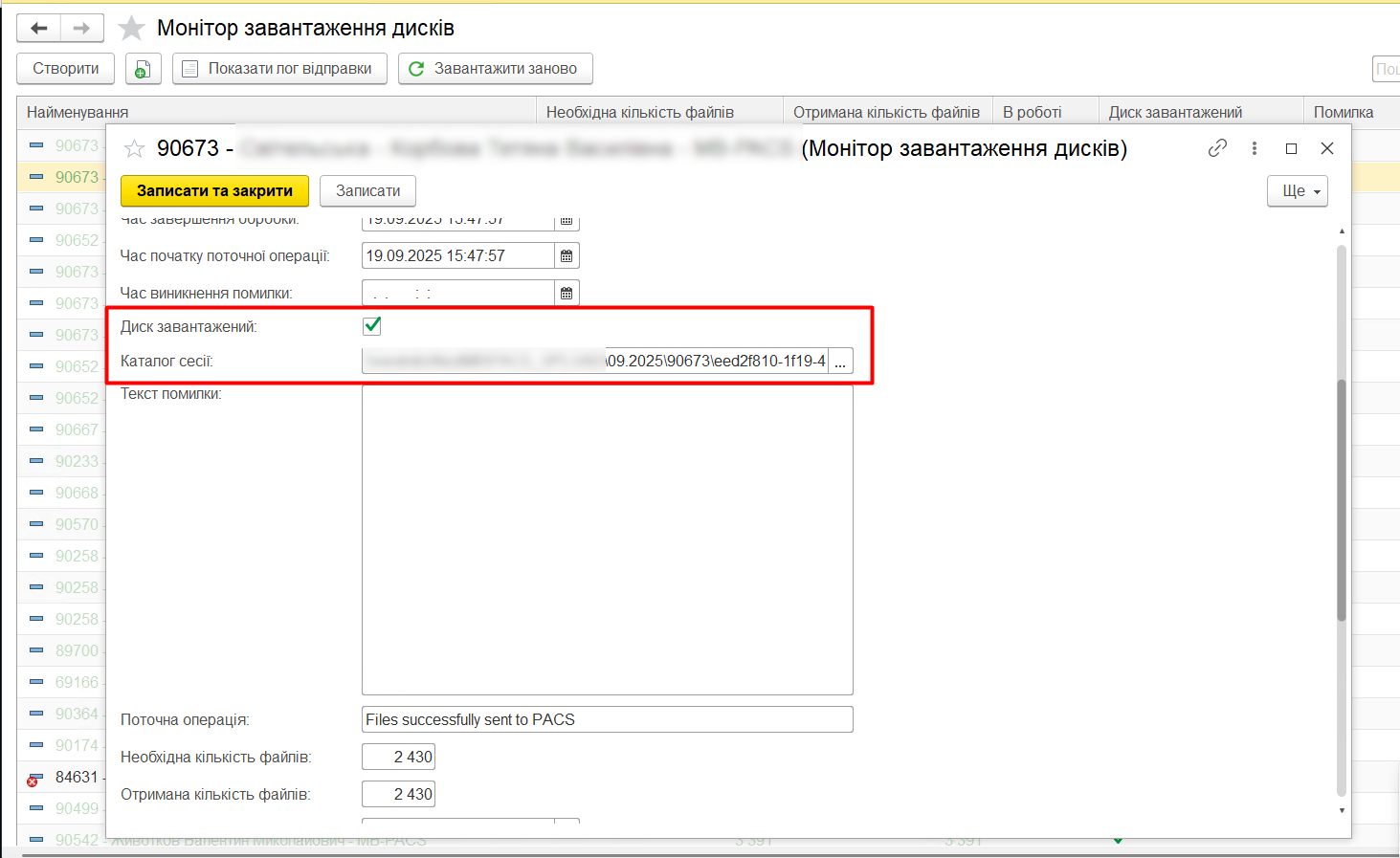Click the copy-create document icon button

143,69
